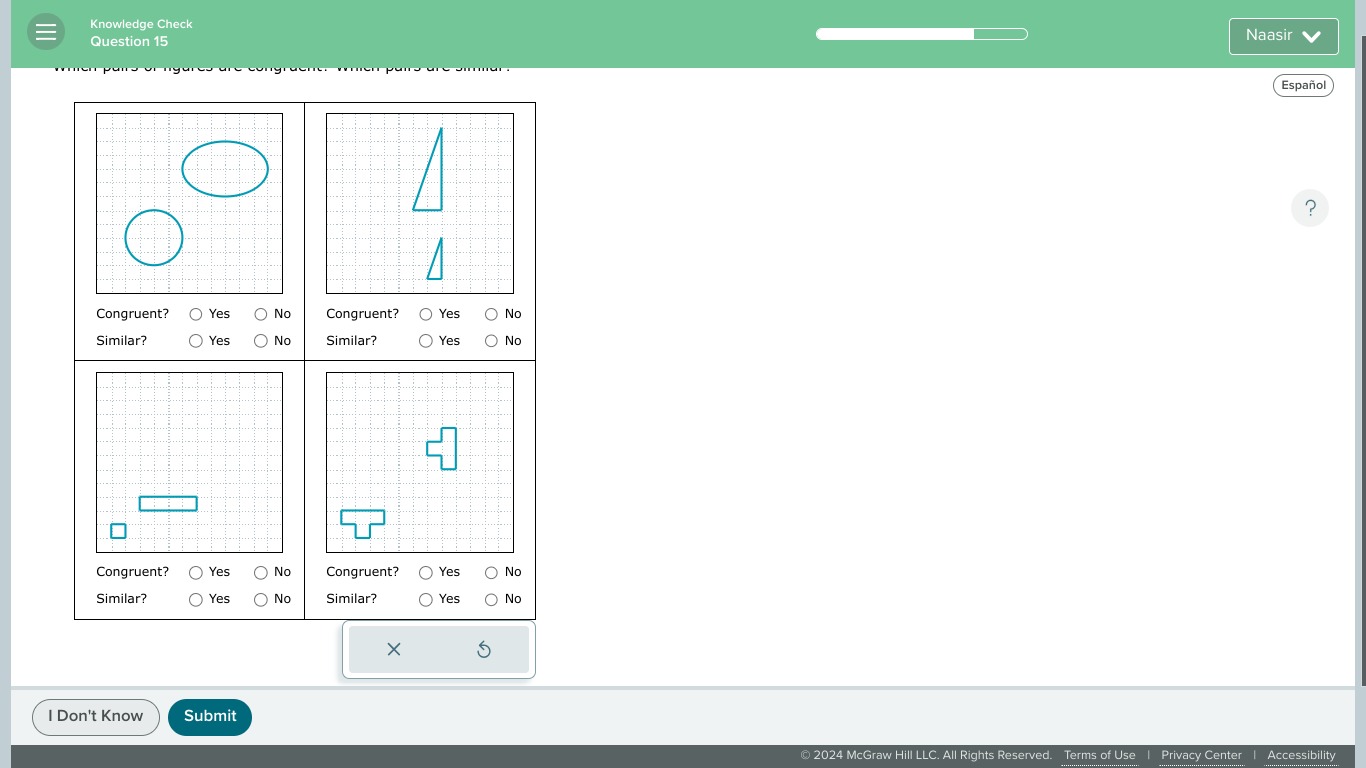Viewport: 1366px width, 768px height.
Task: Select Congruent No for circle and ellipse
Action: tap(261, 314)
